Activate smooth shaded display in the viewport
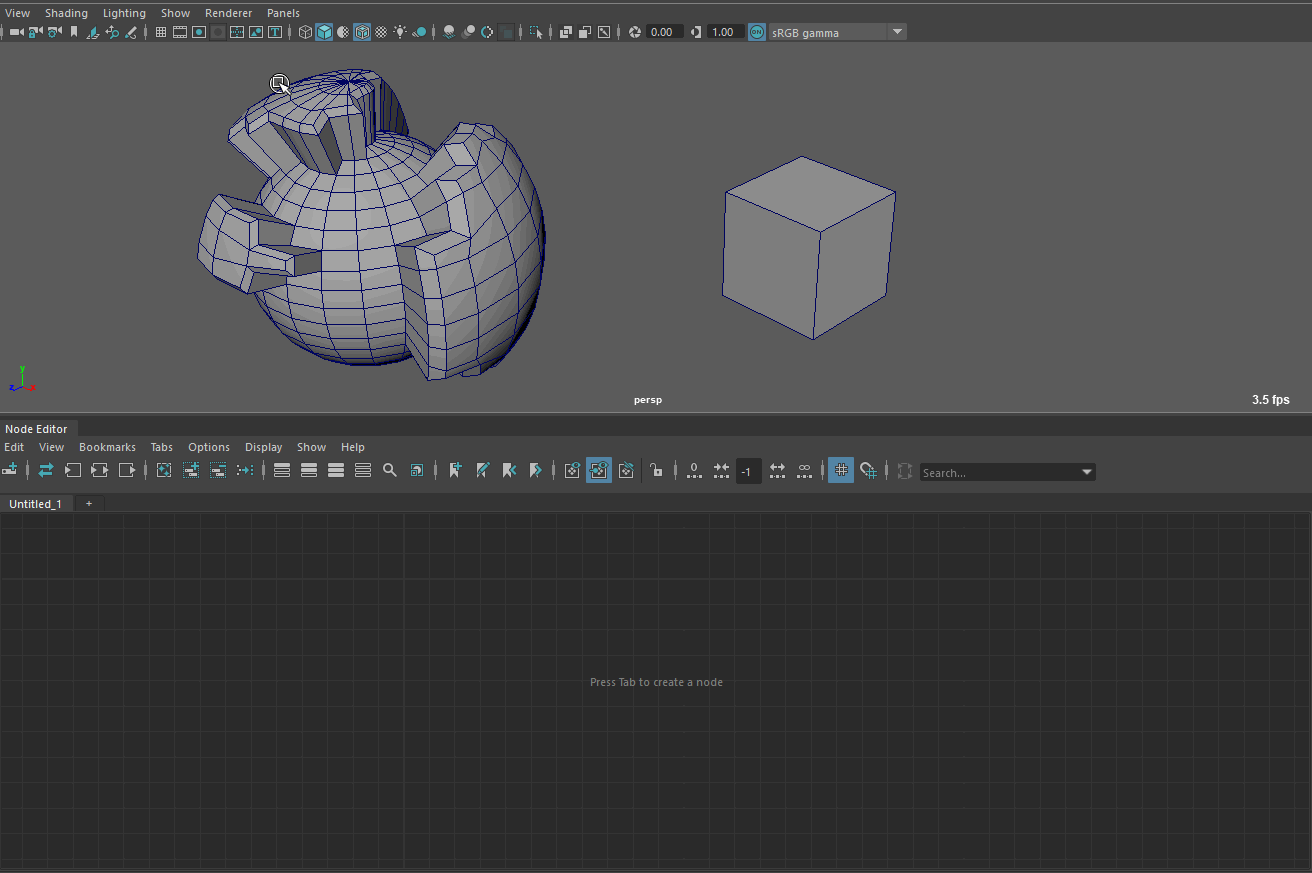1312x873 pixels. (324, 31)
